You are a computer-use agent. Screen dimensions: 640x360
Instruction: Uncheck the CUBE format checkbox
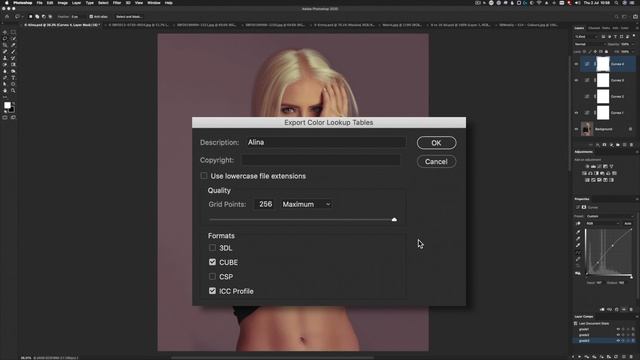[212, 262]
